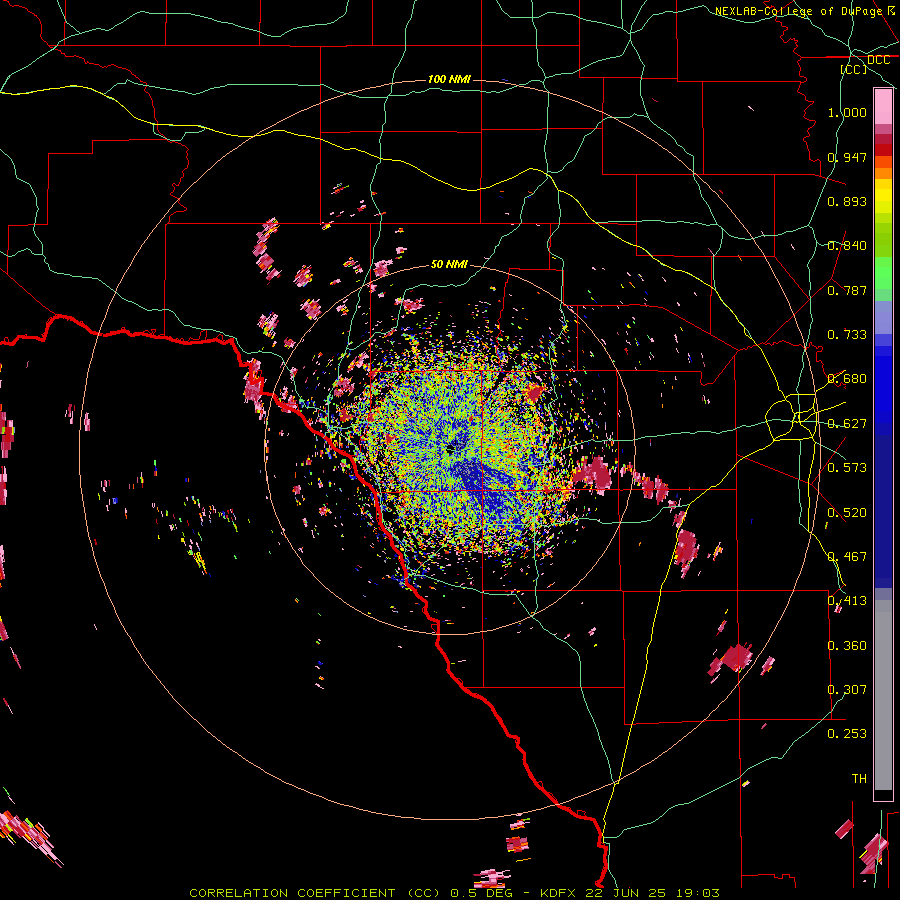Click the 100 NMI range ring label
This screenshot has height=900, width=900.
449,79
